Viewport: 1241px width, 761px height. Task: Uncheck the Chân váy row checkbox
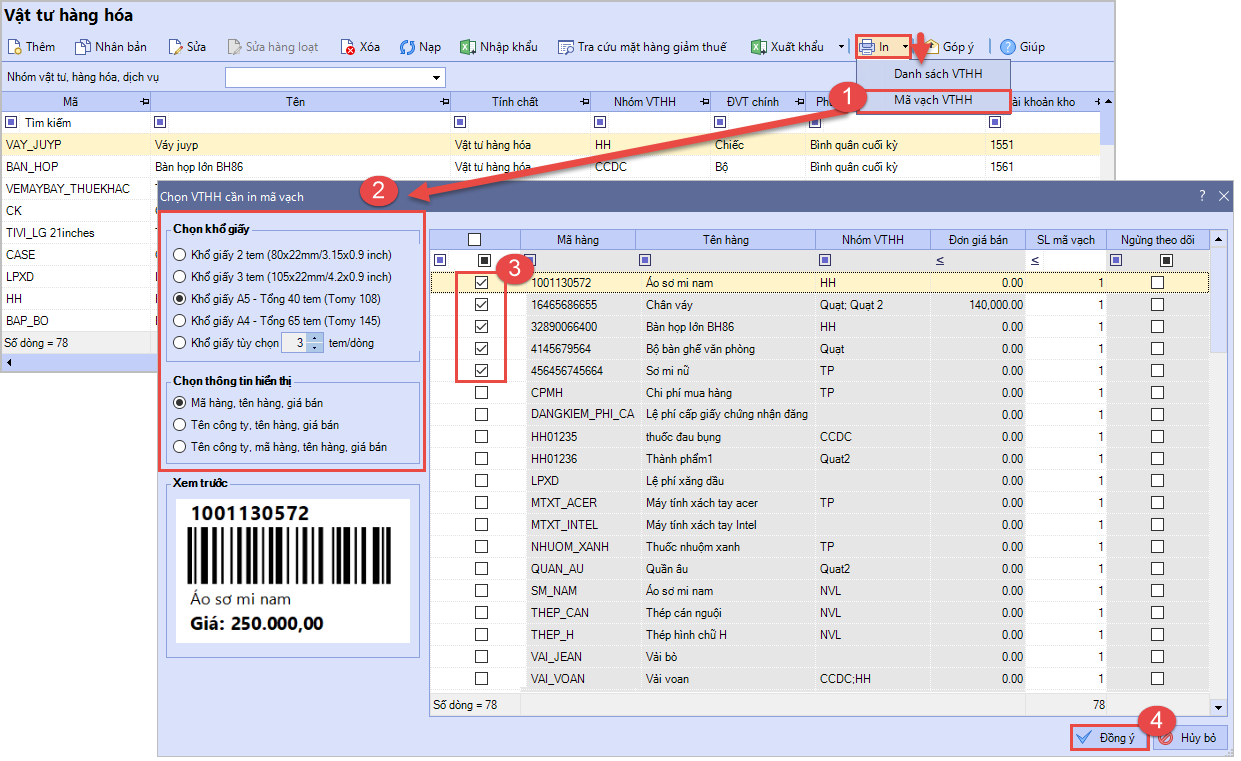(x=481, y=305)
